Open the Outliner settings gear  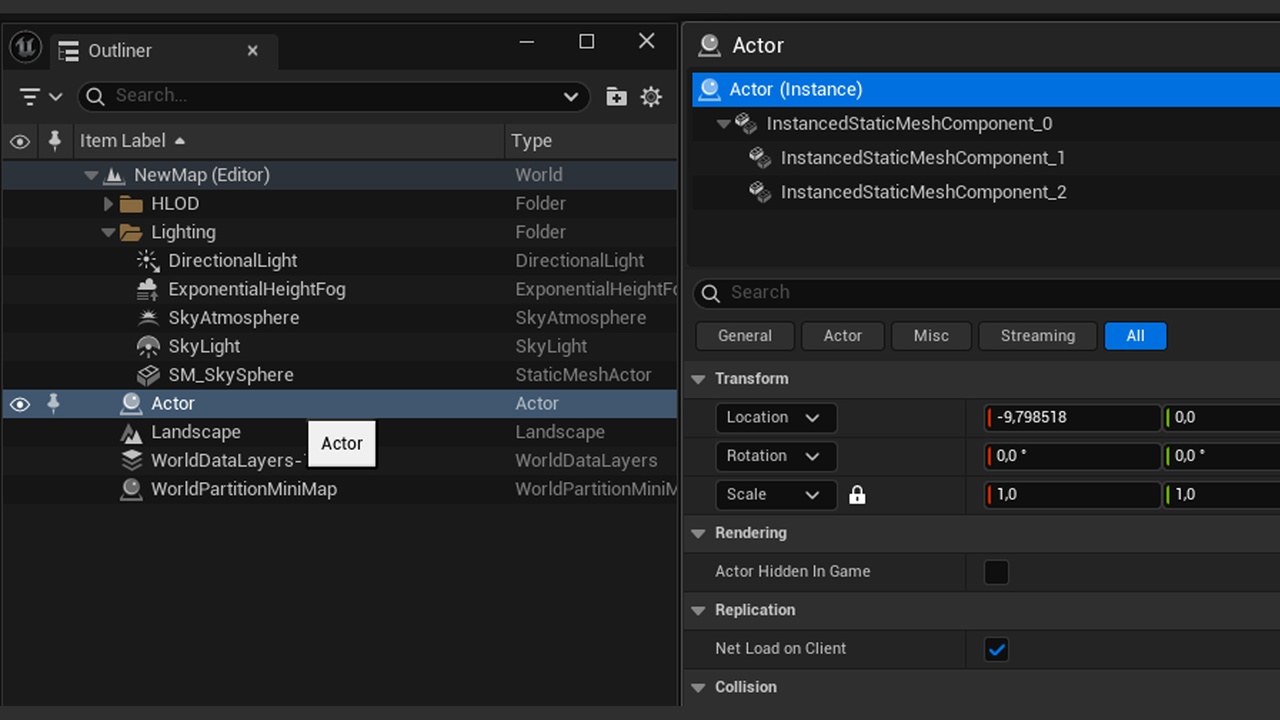[x=651, y=96]
